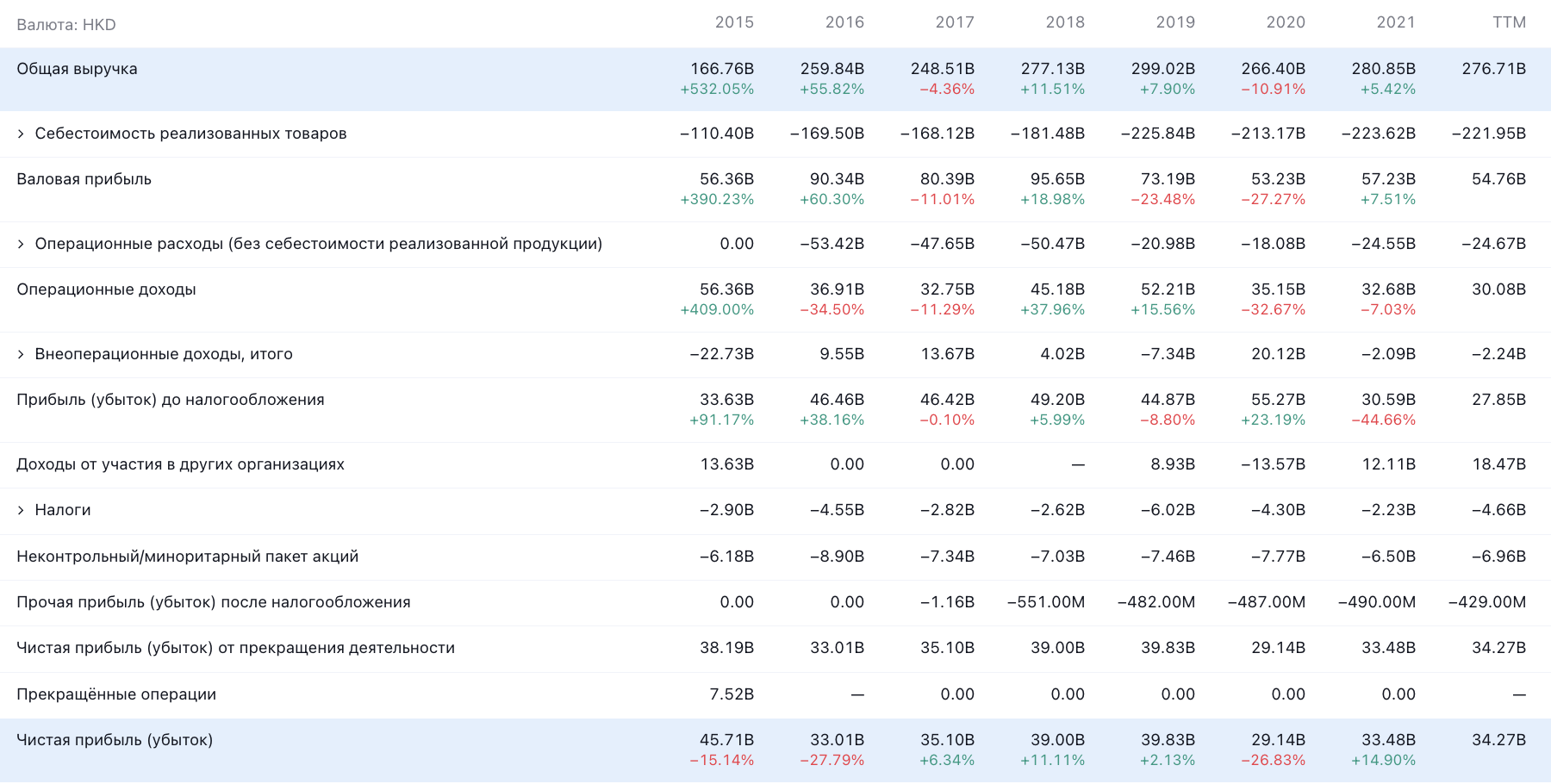The image size is (1551, 784).
Task: Click the Валюта: HKD label
Action: (x=66, y=25)
